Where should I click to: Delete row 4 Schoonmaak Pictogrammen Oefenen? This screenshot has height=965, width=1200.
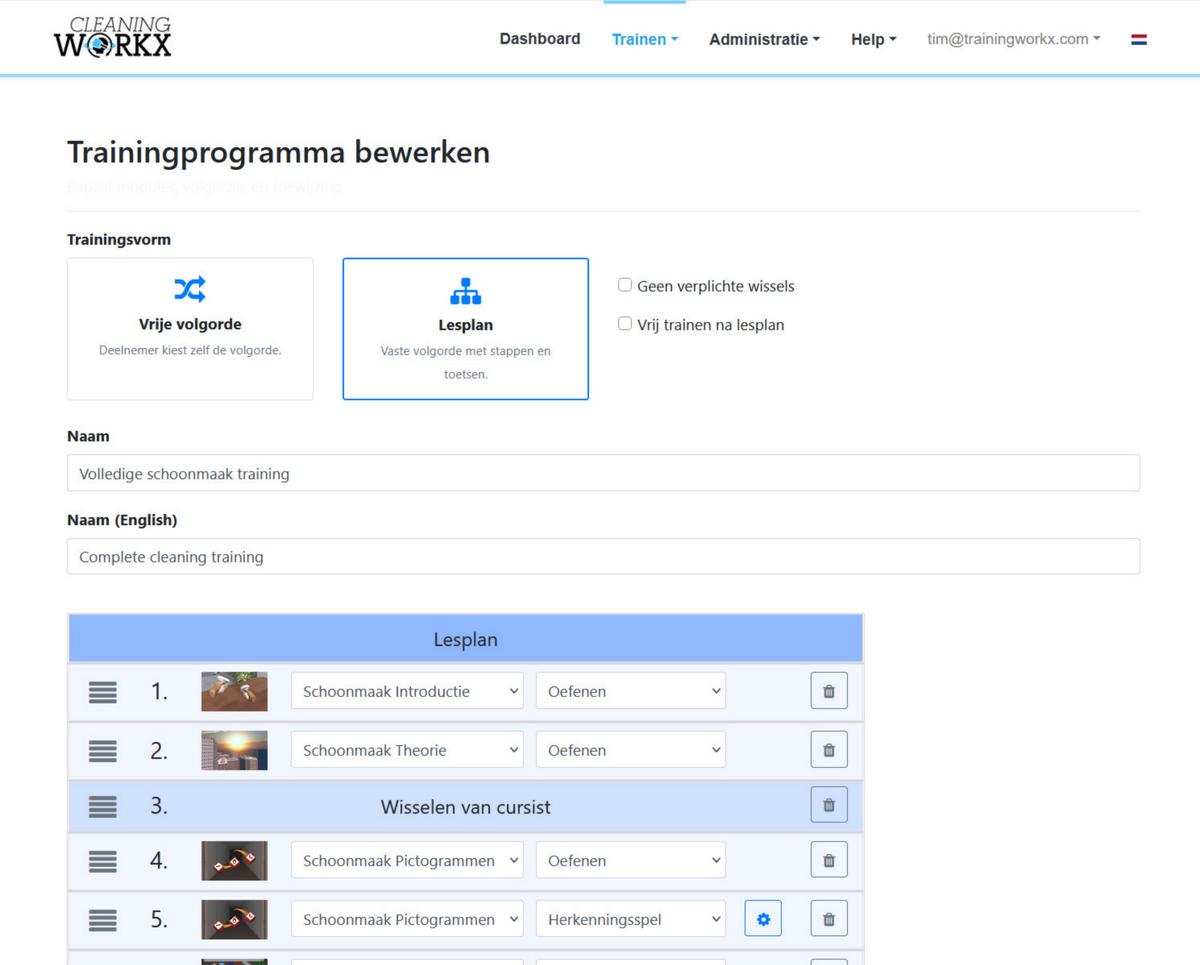pos(828,860)
